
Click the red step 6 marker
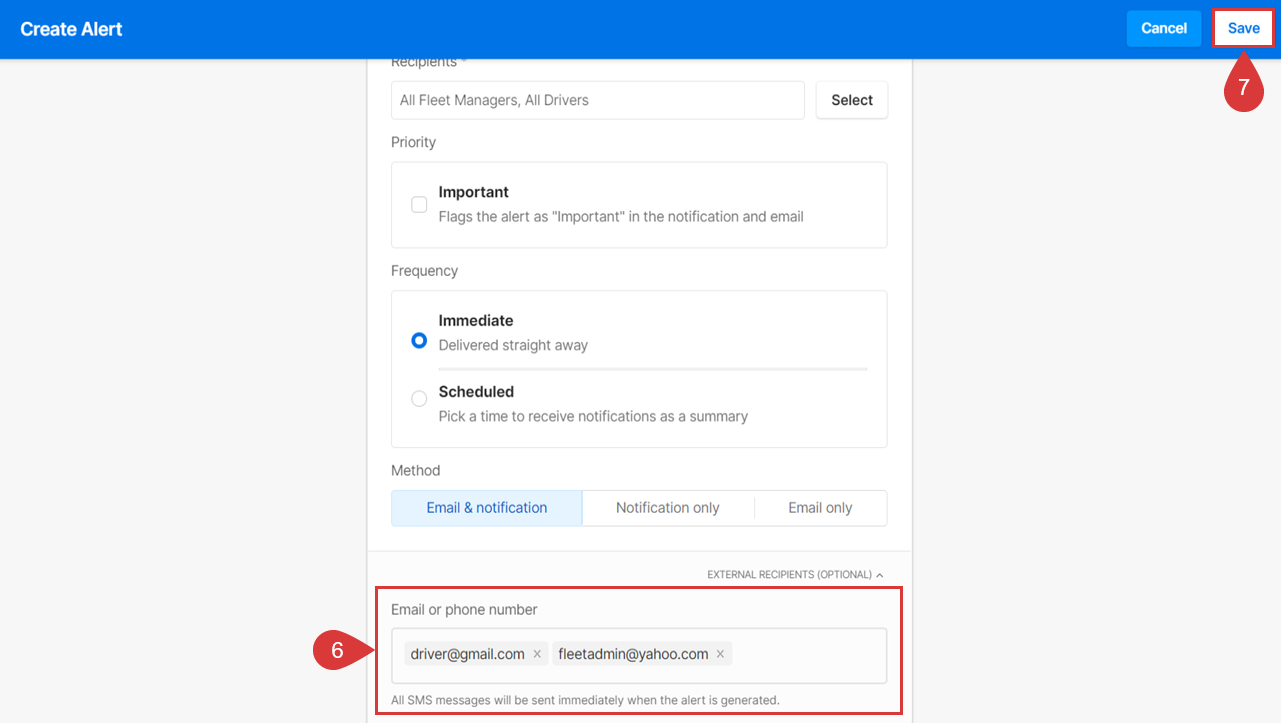(x=337, y=650)
